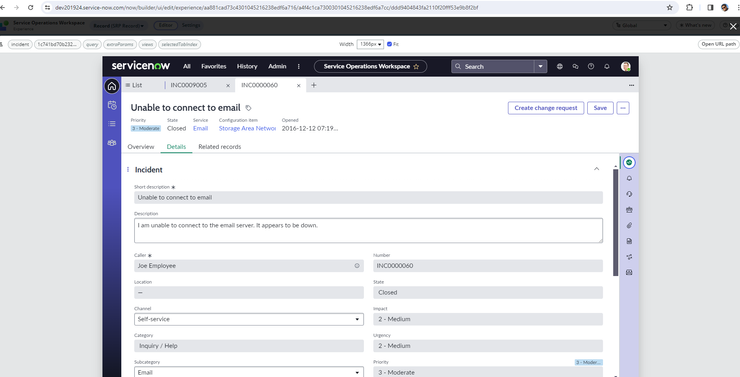Open the list icon in the left sidebar

112,124
